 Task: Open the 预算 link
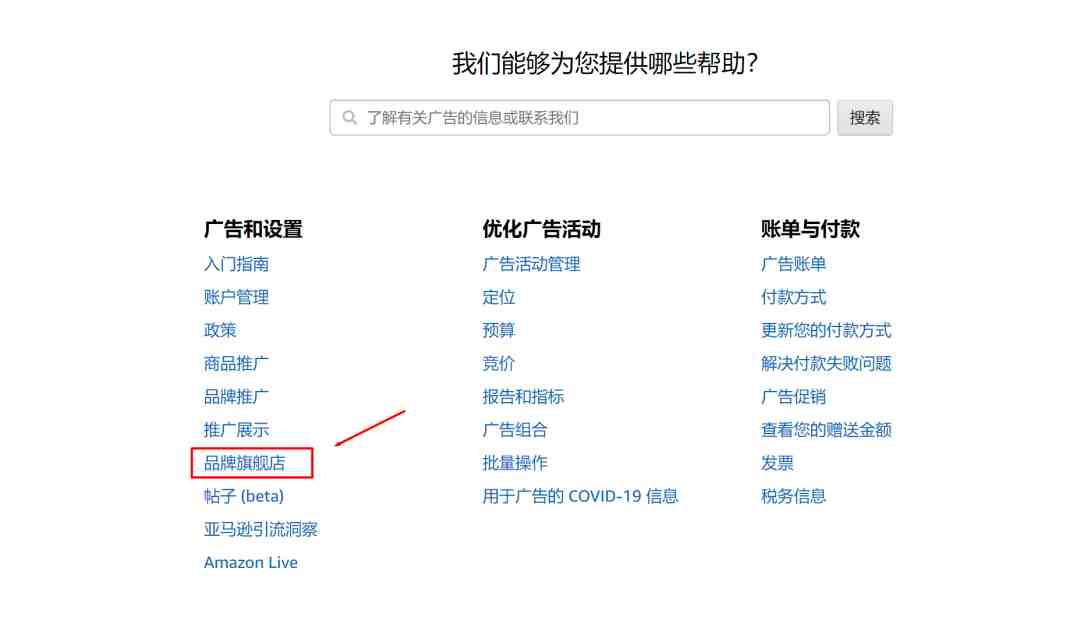[499, 330]
